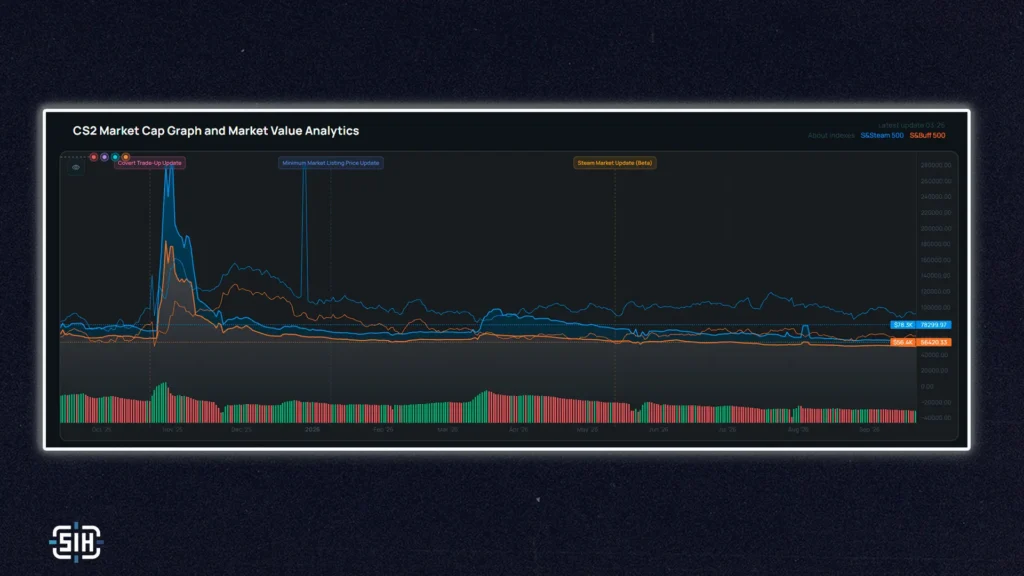Click the blue $78.3K value badge

coord(903,325)
